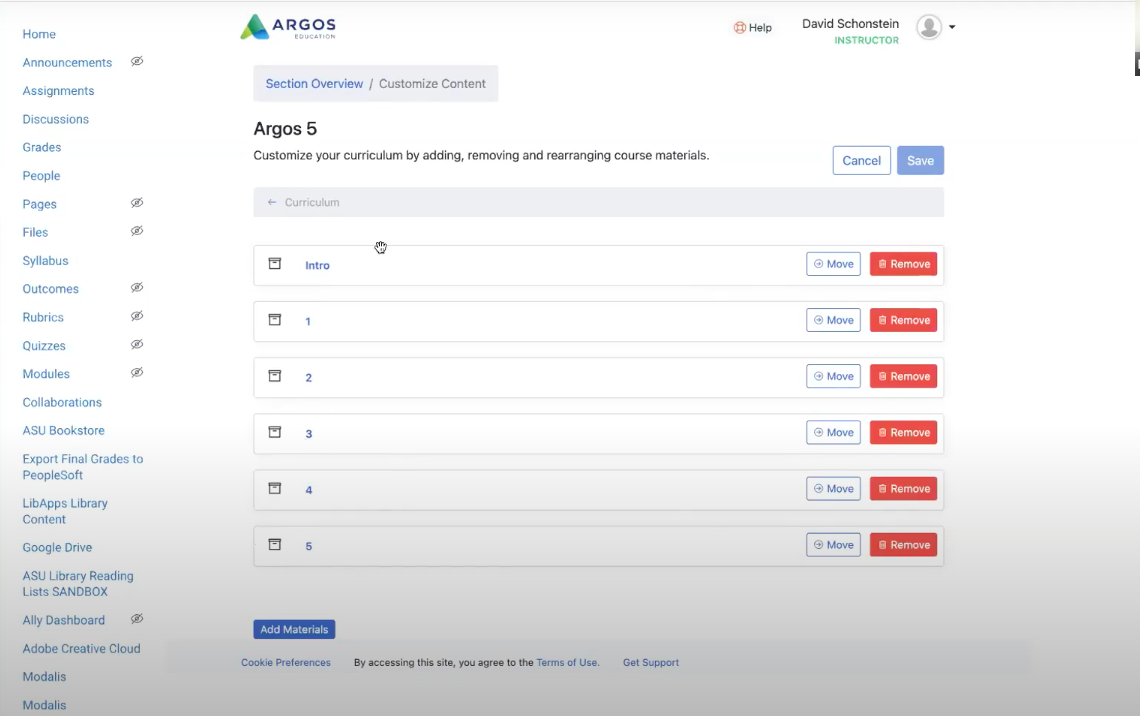Click the Help lifebuoy icon
Screen dimensions: 1140x716
[738, 28]
